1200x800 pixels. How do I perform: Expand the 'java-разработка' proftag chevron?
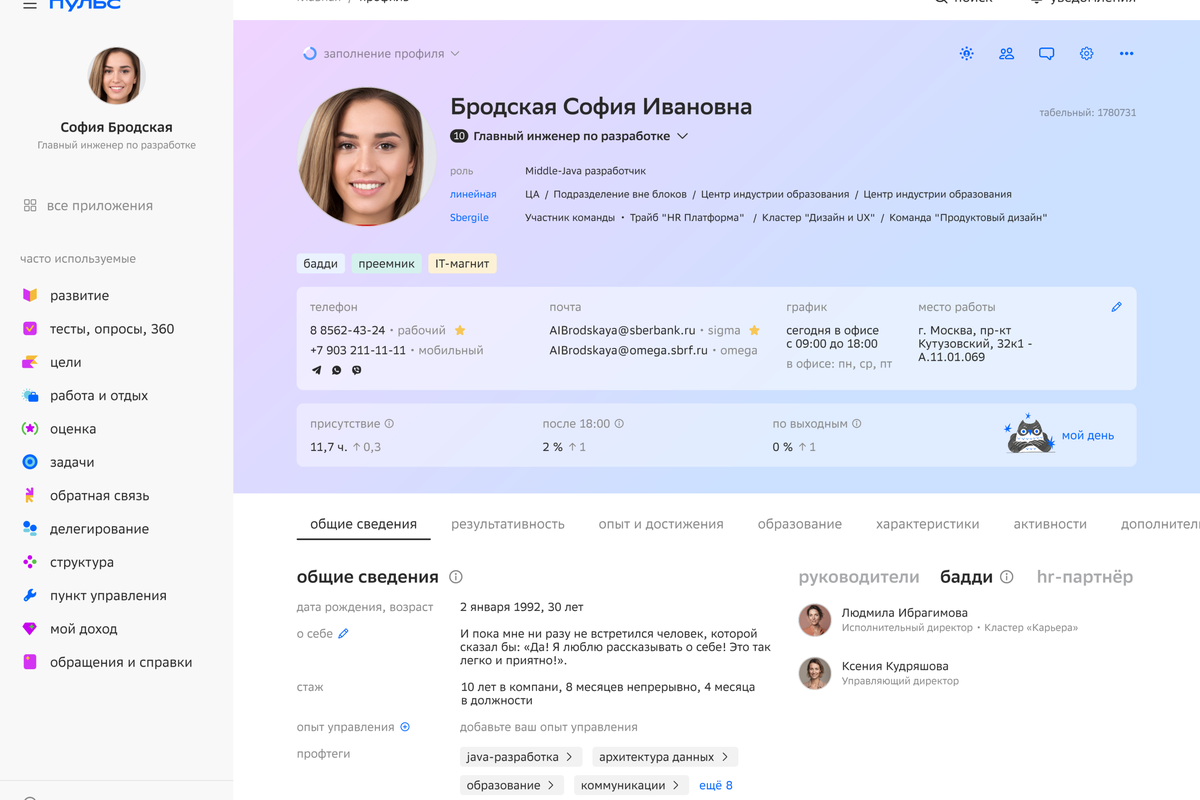(x=568, y=757)
